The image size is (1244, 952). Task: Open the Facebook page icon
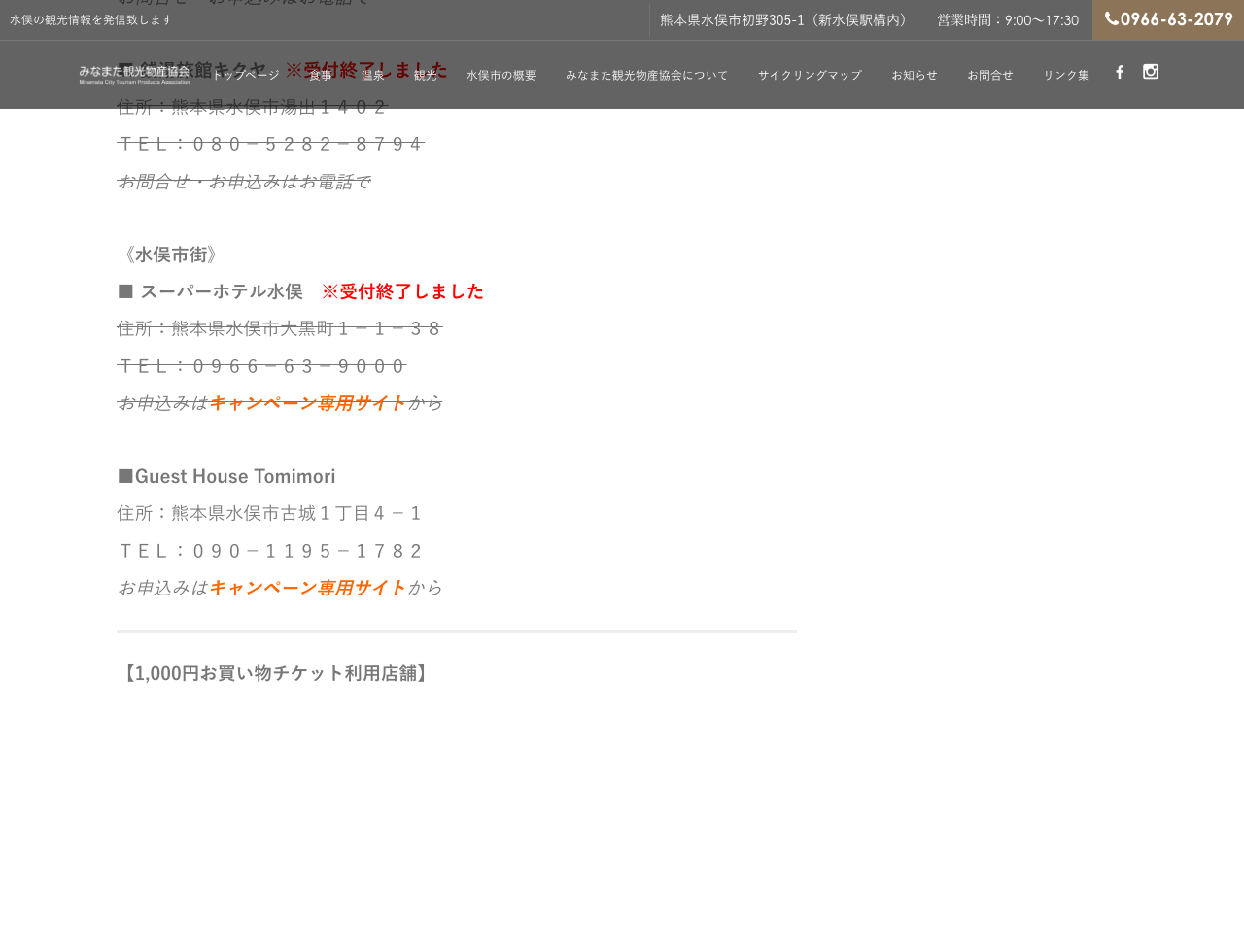click(1120, 72)
